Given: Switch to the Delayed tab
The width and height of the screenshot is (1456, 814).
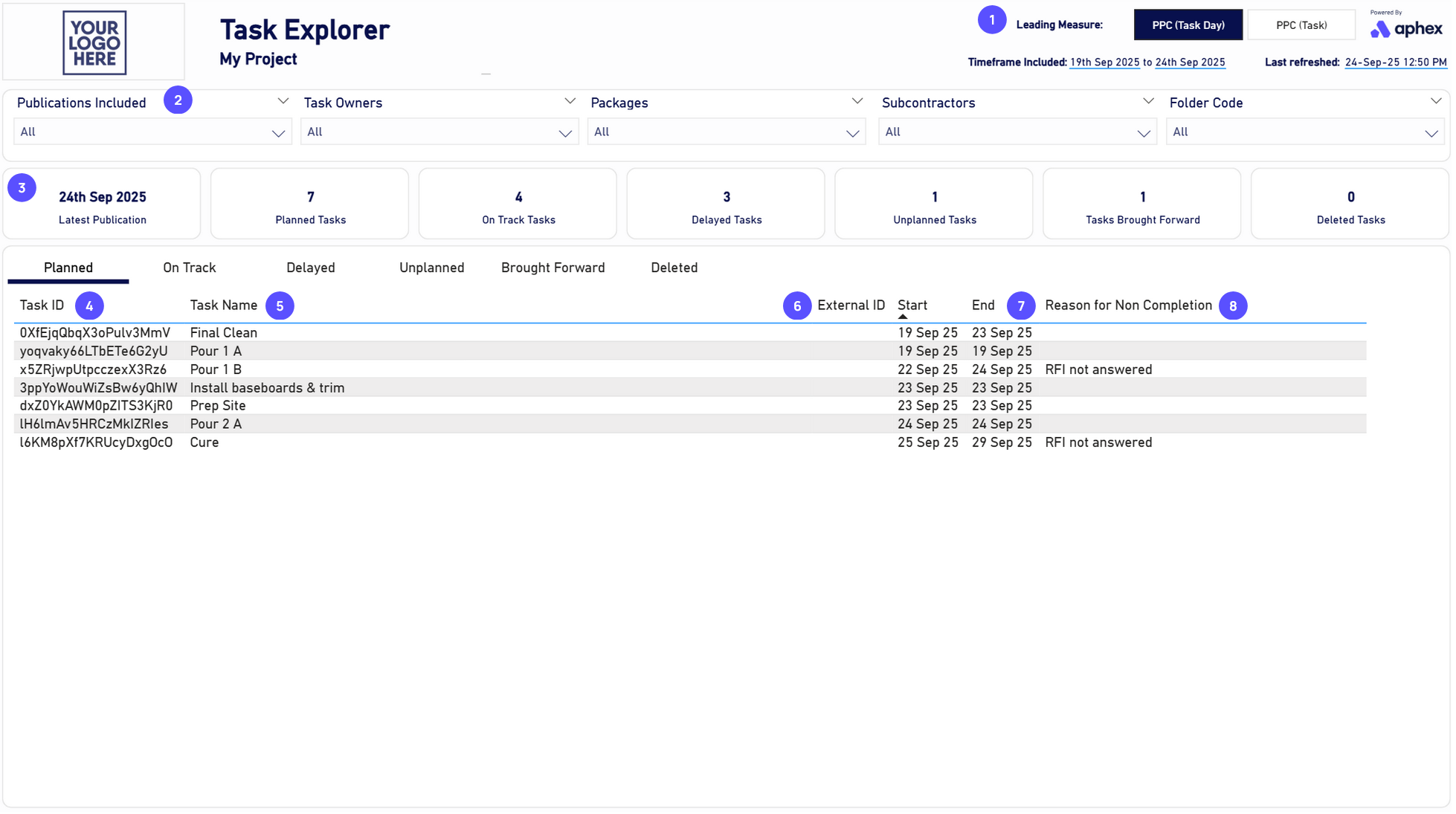Looking at the screenshot, I should (x=311, y=268).
